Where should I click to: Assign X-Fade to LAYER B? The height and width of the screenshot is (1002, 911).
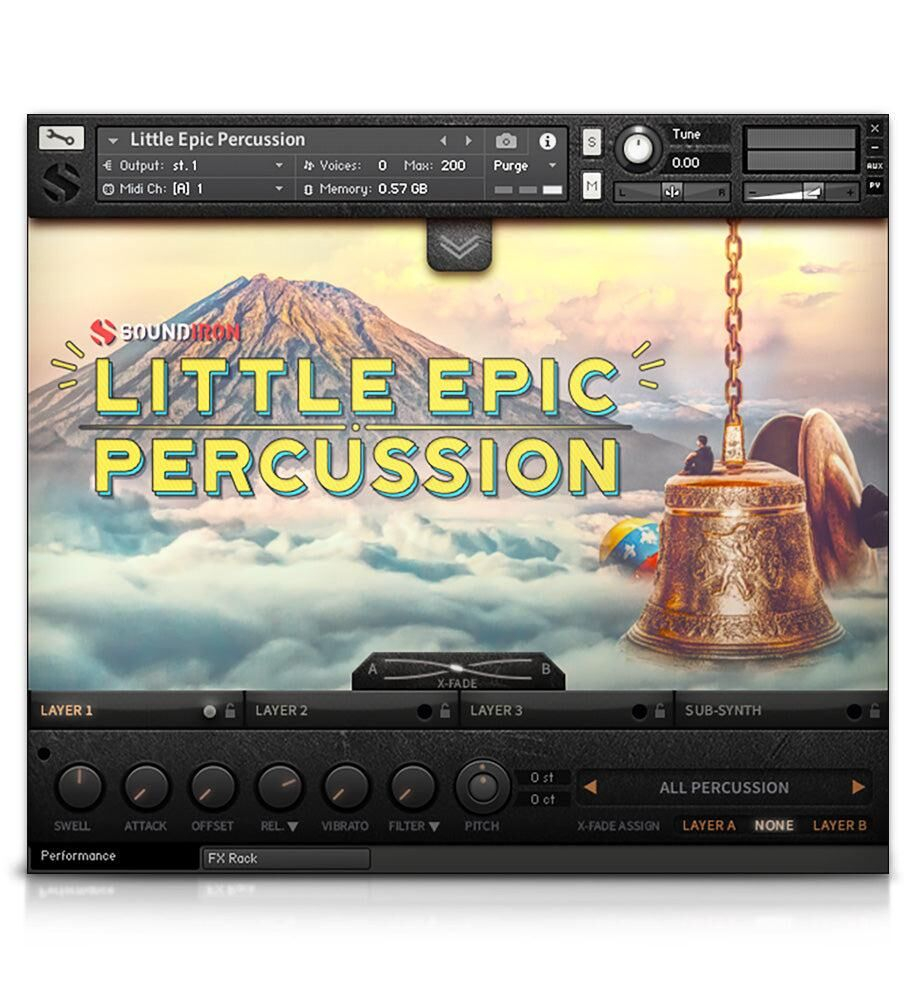click(839, 825)
